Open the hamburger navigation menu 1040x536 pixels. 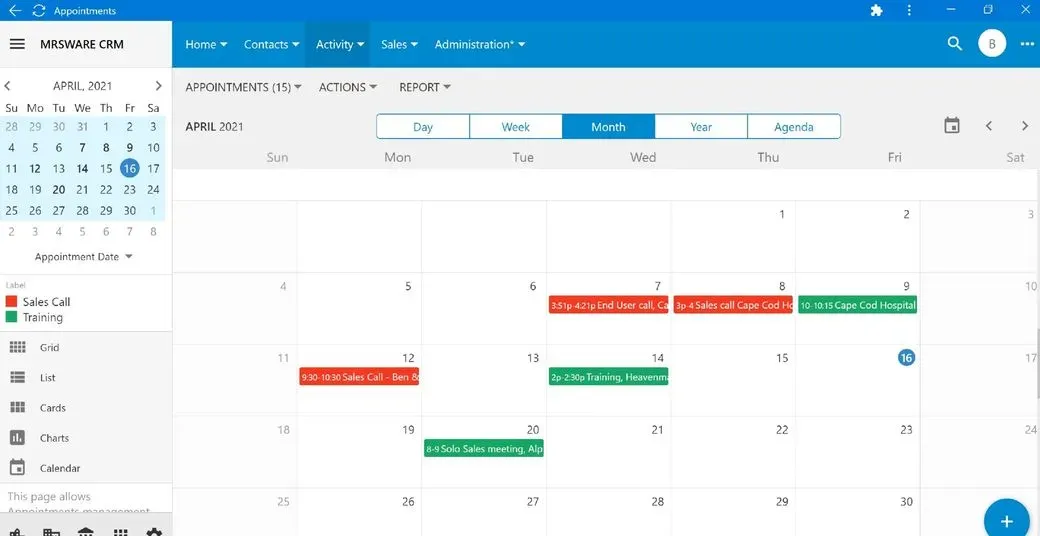[17, 44]
